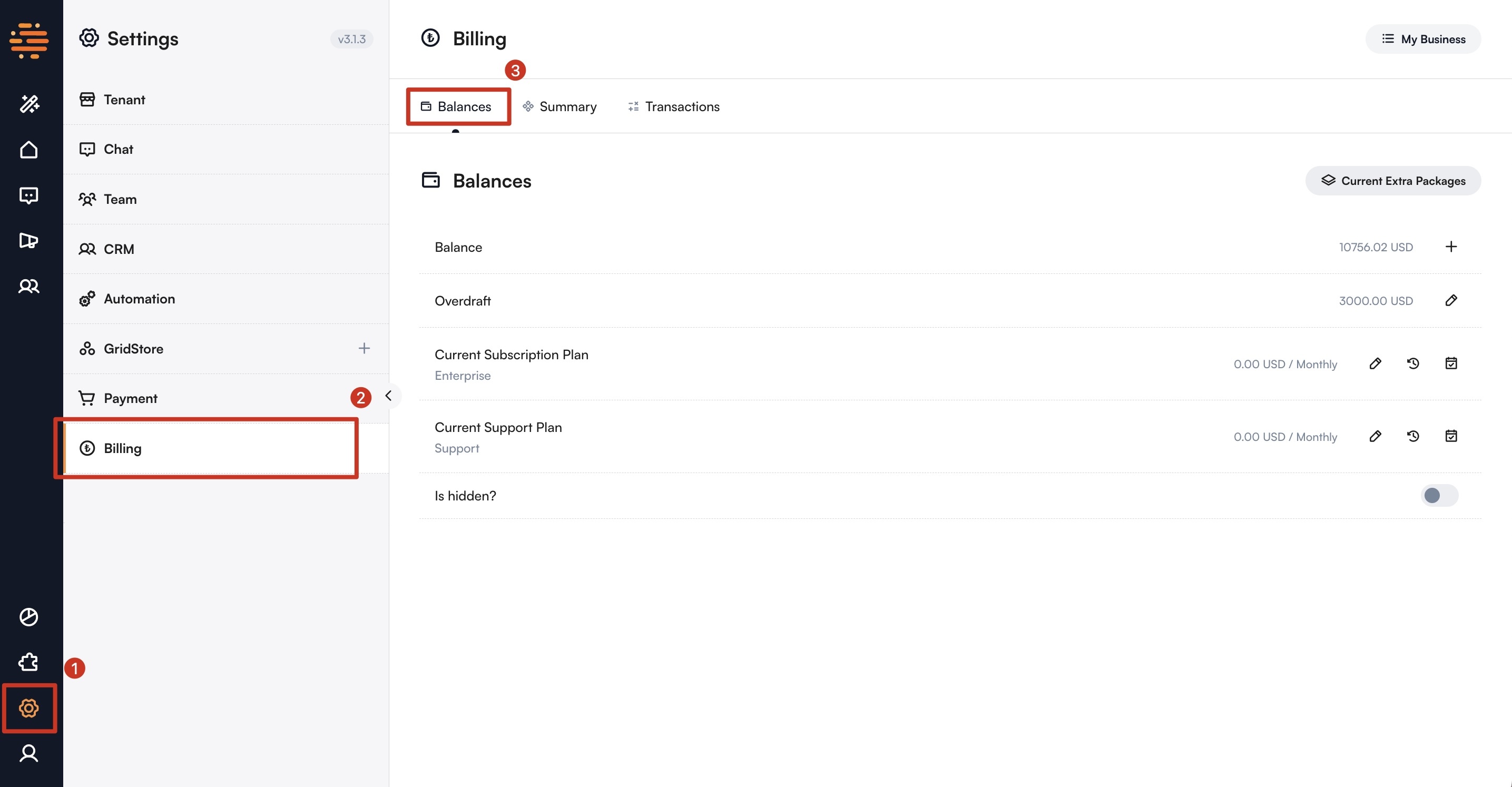The height and width of the screenshot is (787, 1512).
Task: Open the My Business selector
Action: click(x=1423, y=39)
